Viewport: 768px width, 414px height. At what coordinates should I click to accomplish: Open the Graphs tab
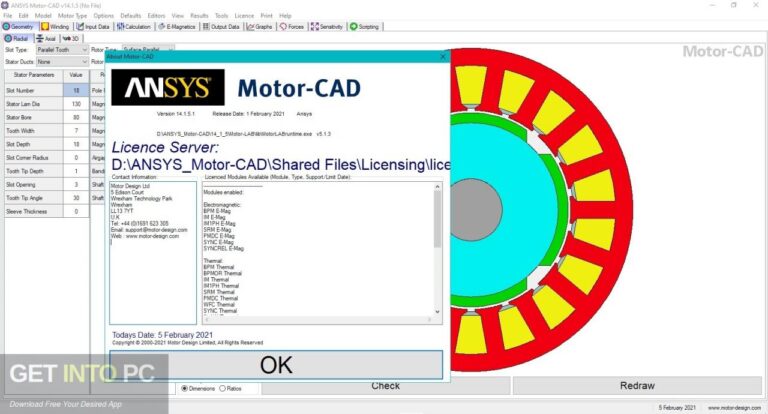(x=260, y=26)
